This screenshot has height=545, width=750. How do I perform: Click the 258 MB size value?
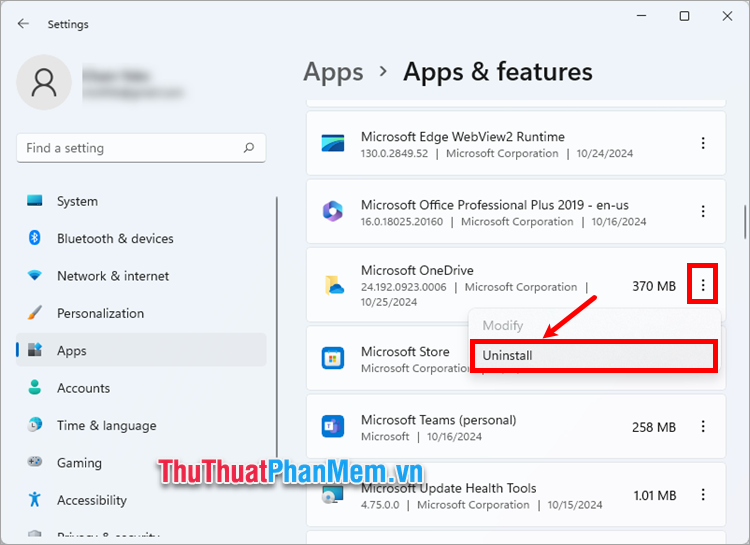coord(654,427)
